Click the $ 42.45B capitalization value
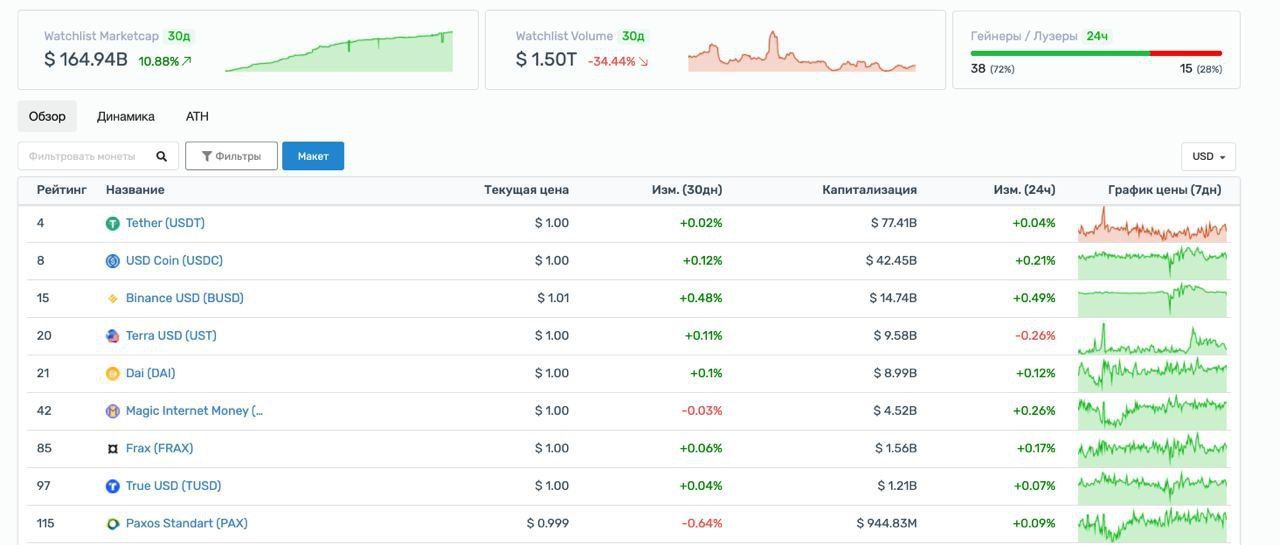1280x545 pixels. [x=891, y=260]
